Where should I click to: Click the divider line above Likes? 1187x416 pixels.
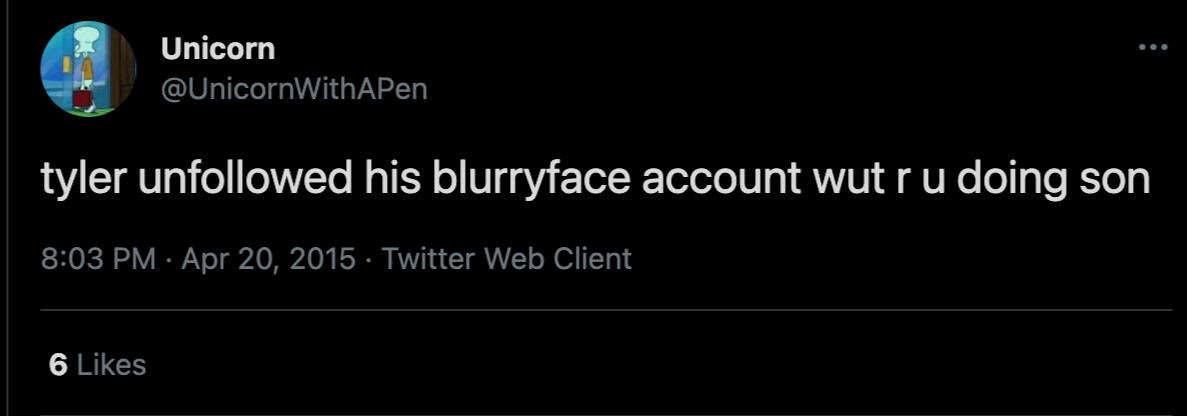[606, 310]
